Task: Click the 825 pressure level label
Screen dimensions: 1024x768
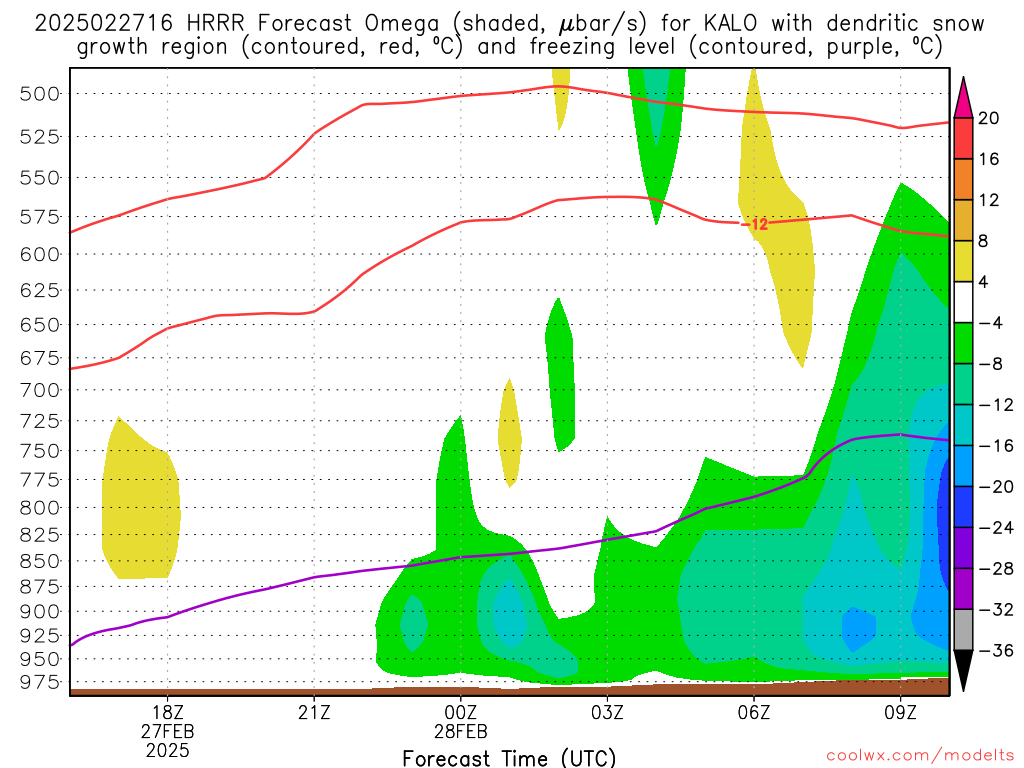Action: pos(39,535)
